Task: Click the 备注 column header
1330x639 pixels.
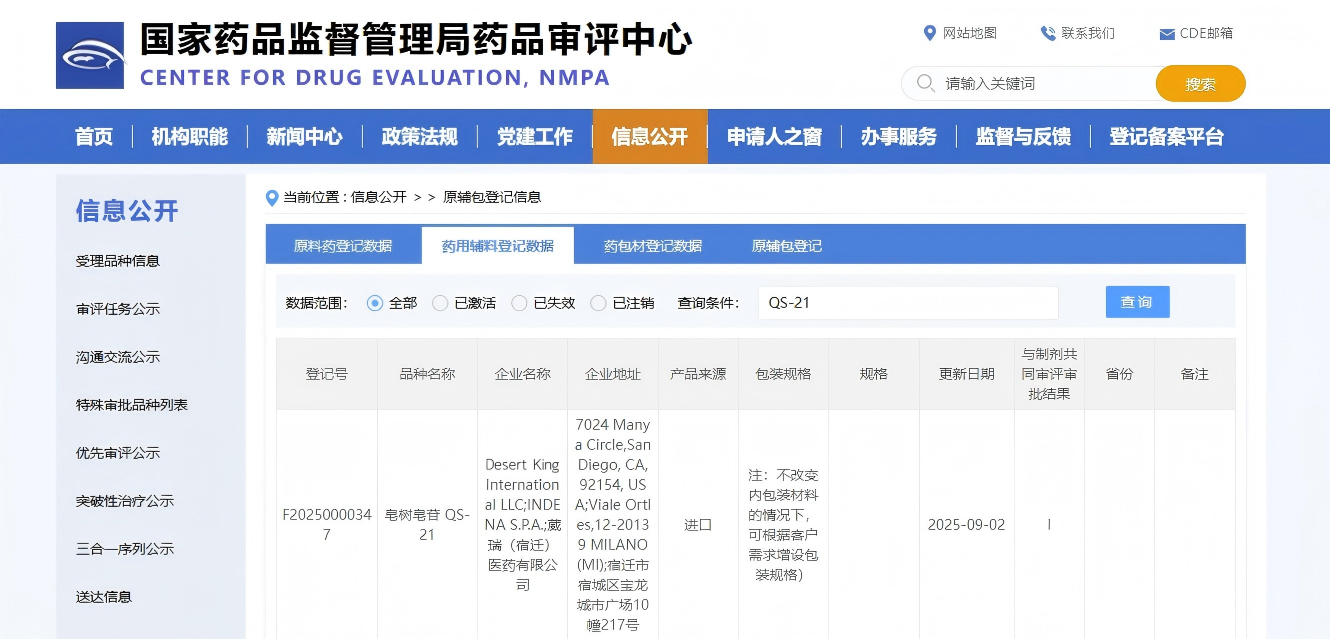Action: (1195, 374)
